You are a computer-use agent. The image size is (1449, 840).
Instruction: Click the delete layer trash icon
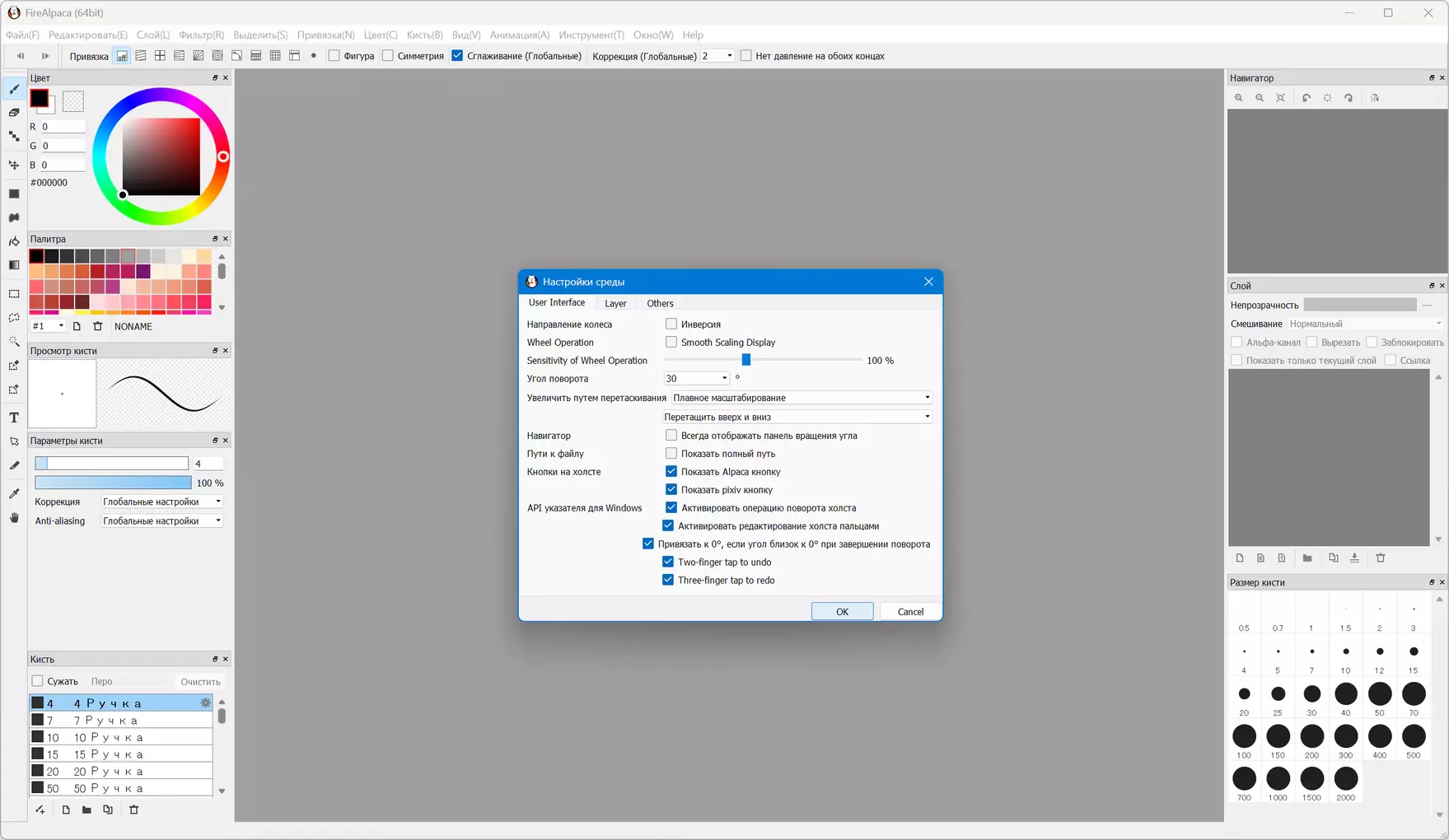[x=1381, y=558]
